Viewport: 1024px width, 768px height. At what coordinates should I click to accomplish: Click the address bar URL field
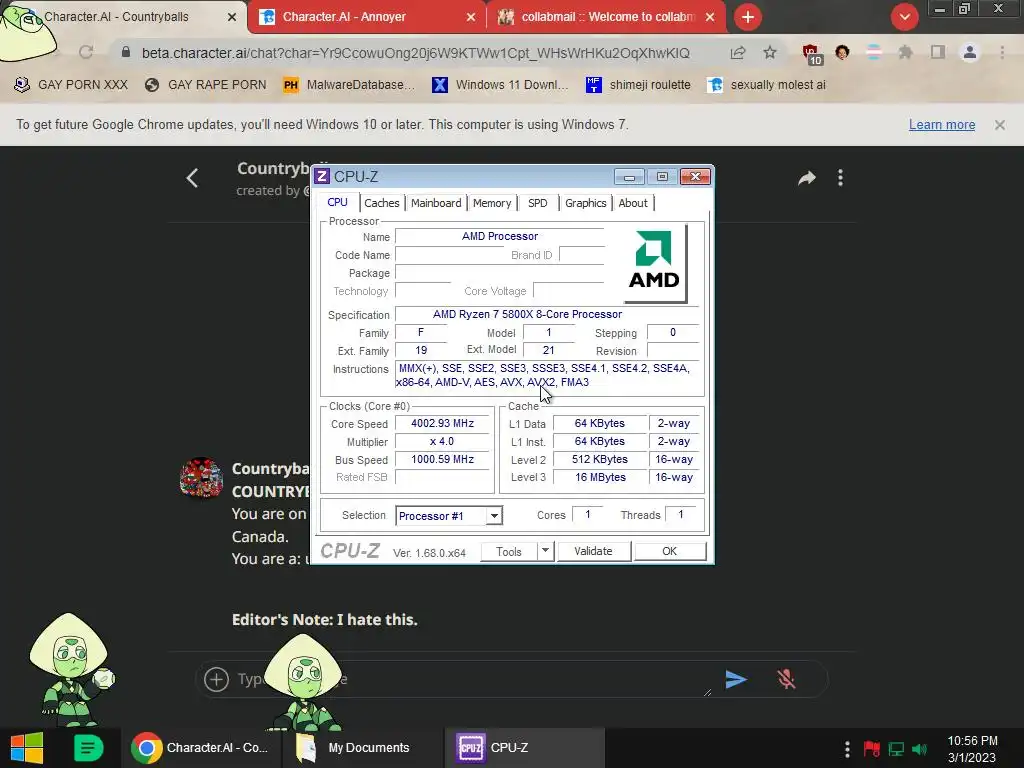(x=415, y=53)
